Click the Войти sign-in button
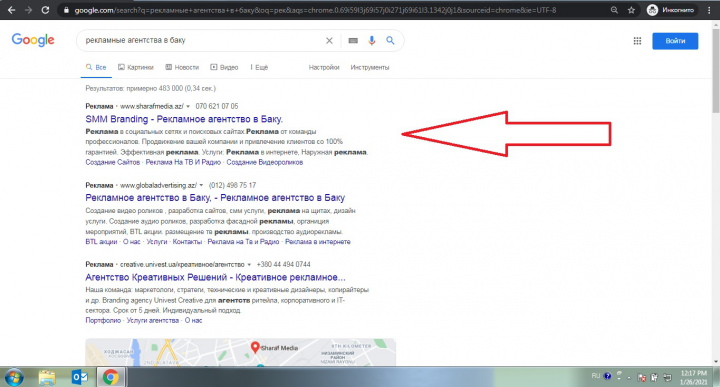Viewport: 720px width, 387px height. pos(675,41)
